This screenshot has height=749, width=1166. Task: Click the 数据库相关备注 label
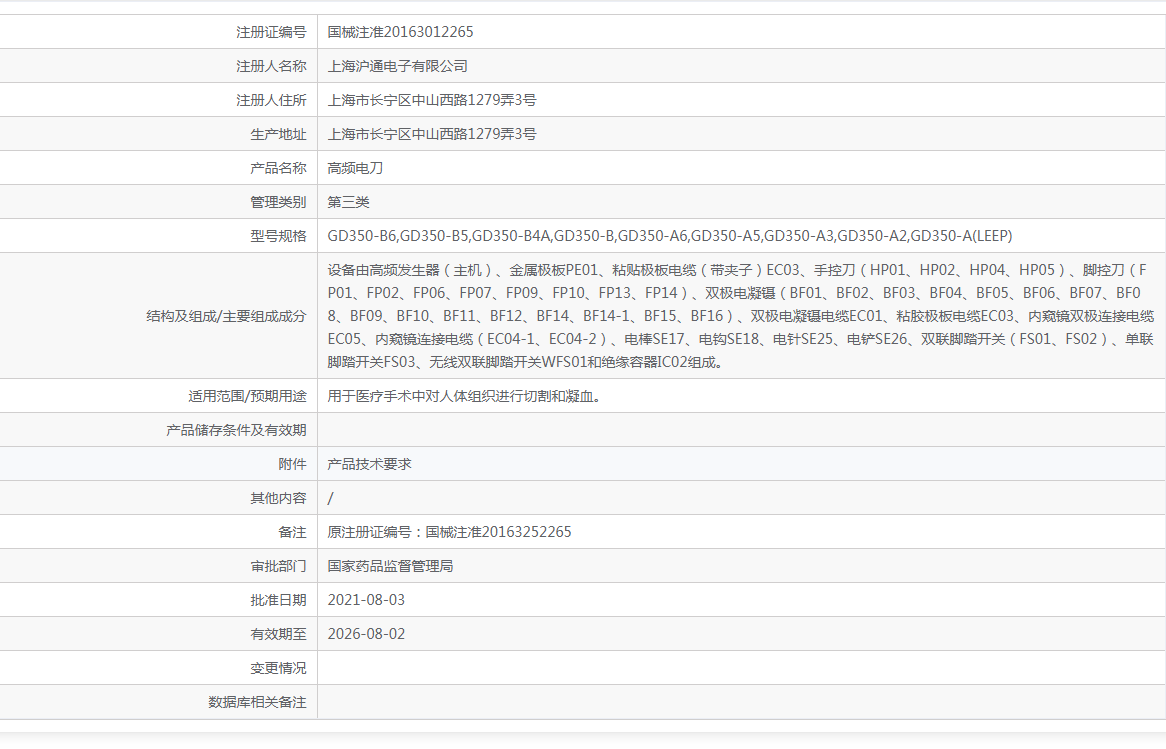pyautogui.click(x=257, y=703)
